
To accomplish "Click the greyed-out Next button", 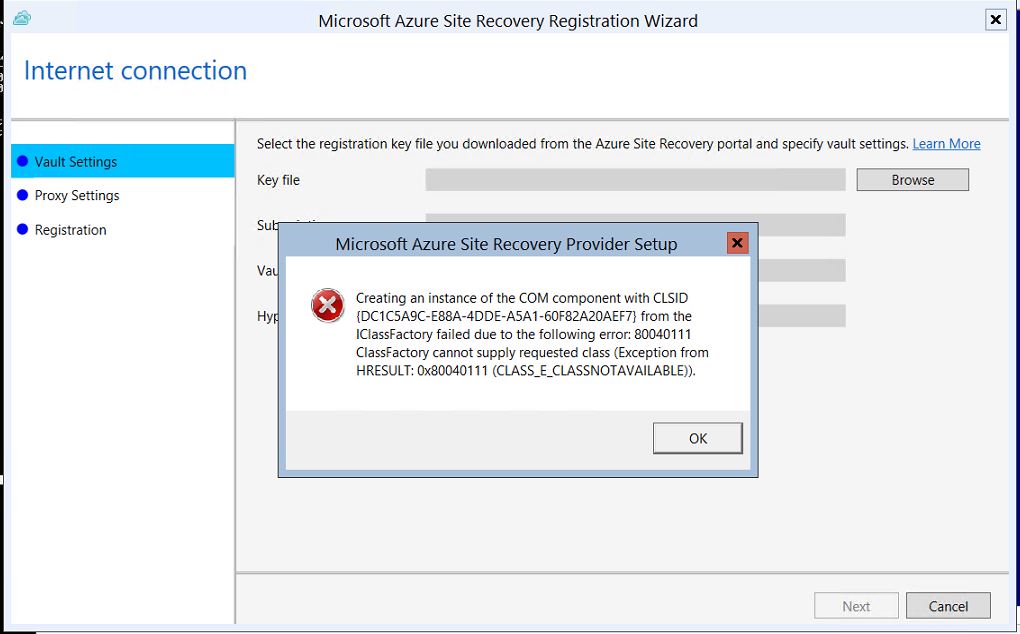I will (x=856, y=606).
